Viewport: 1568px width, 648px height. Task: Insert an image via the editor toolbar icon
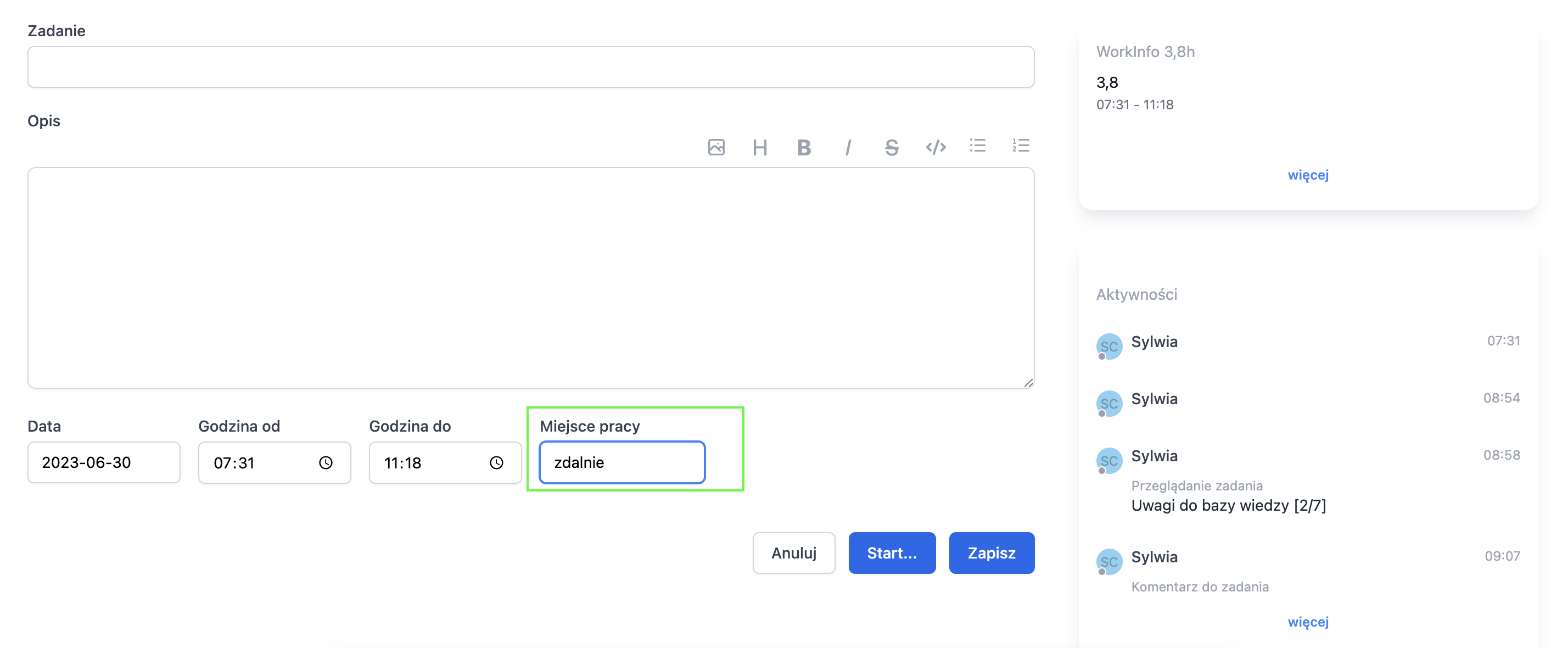[x=716, y=147]
